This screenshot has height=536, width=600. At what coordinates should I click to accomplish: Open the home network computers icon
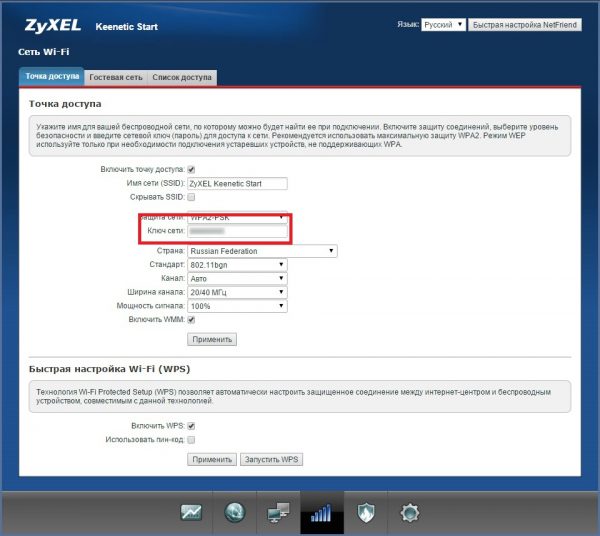[x=278, y=513]
